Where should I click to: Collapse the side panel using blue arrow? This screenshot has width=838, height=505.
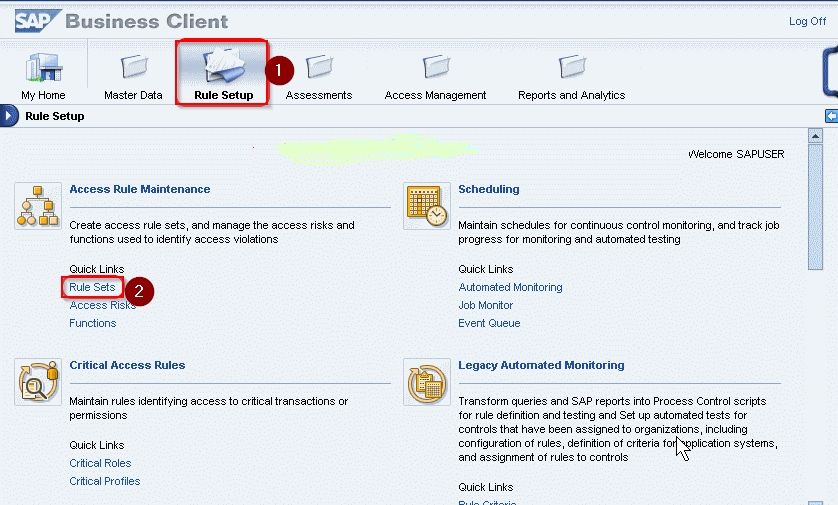(x=831, y=116)
